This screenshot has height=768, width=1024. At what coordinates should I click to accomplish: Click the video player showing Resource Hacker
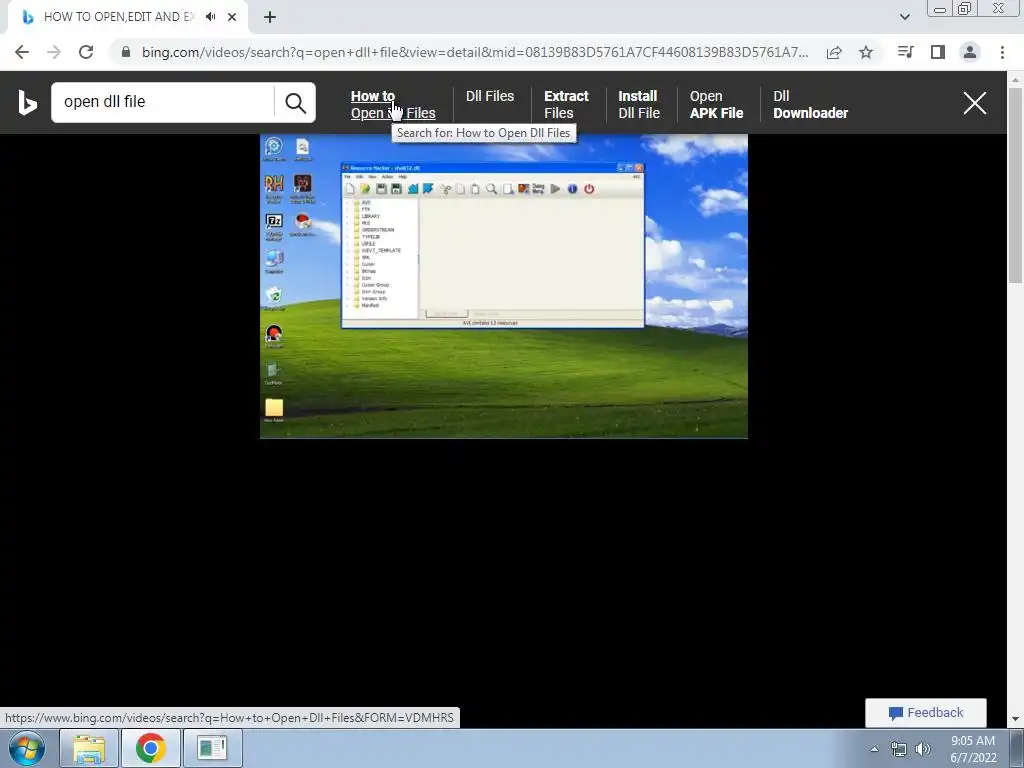click(504, 286)
